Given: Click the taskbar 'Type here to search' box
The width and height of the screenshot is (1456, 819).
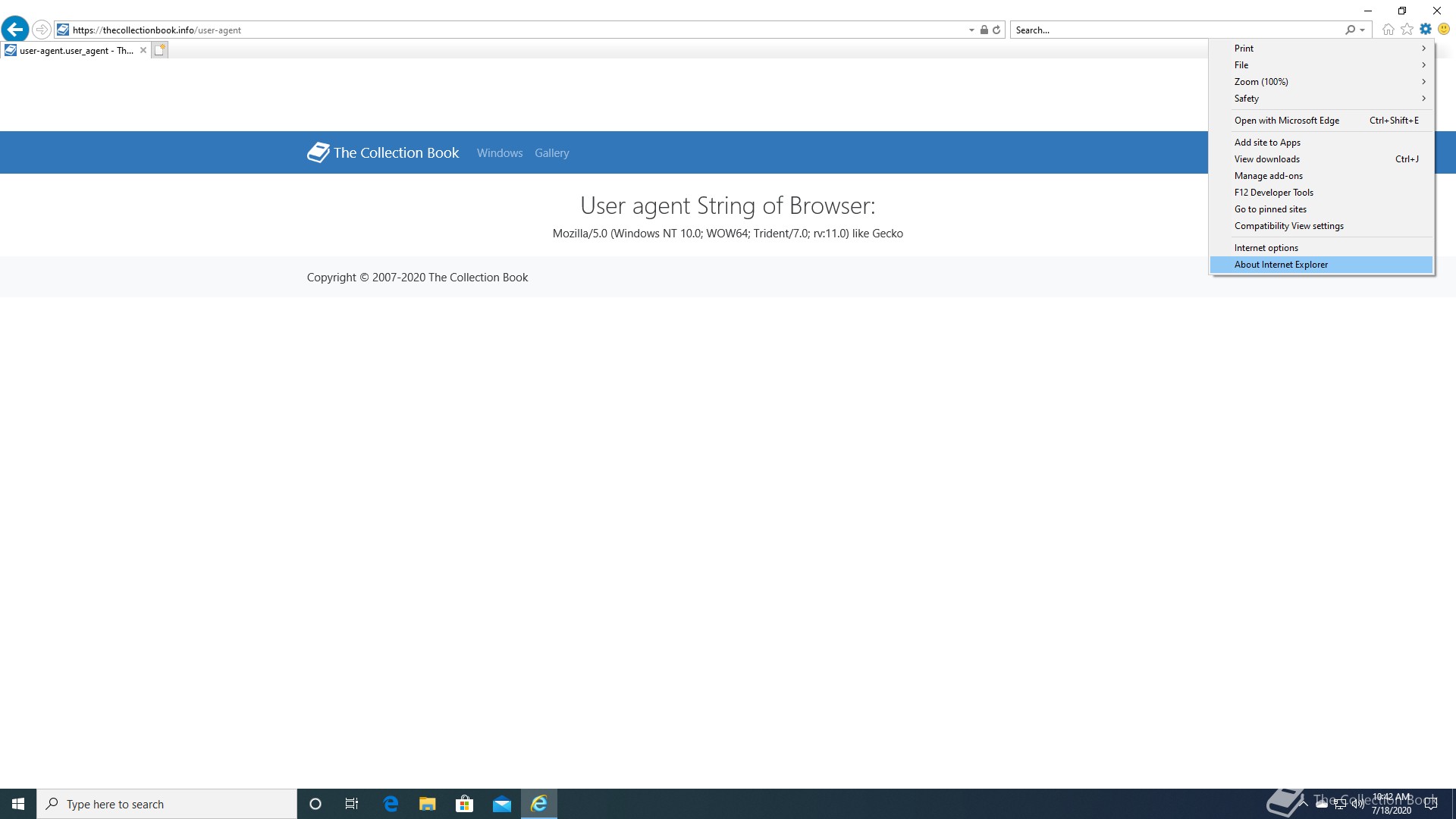Looking at the screenshot, I should (167, 804).
